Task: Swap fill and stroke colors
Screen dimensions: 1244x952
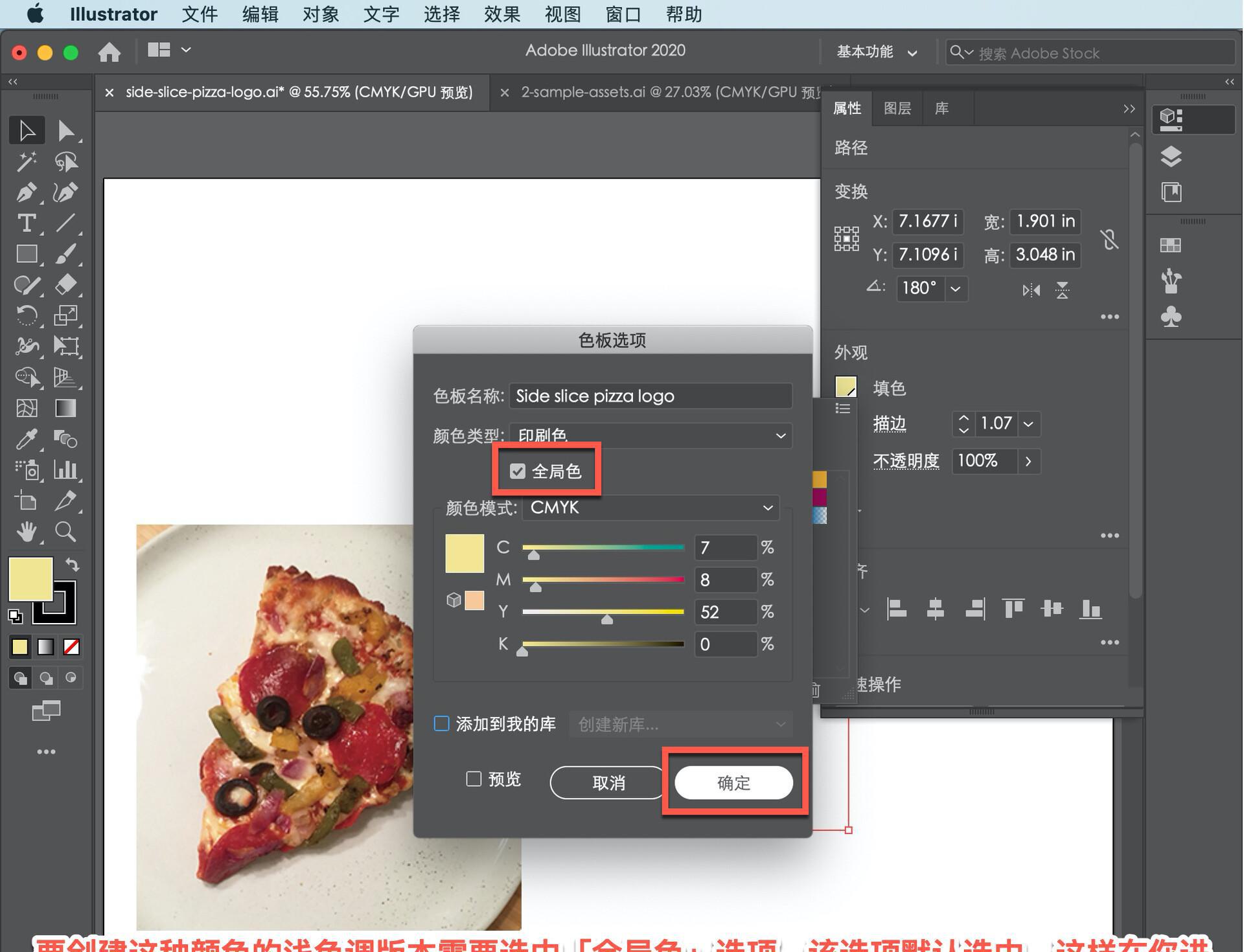Action: pos(72,565)
